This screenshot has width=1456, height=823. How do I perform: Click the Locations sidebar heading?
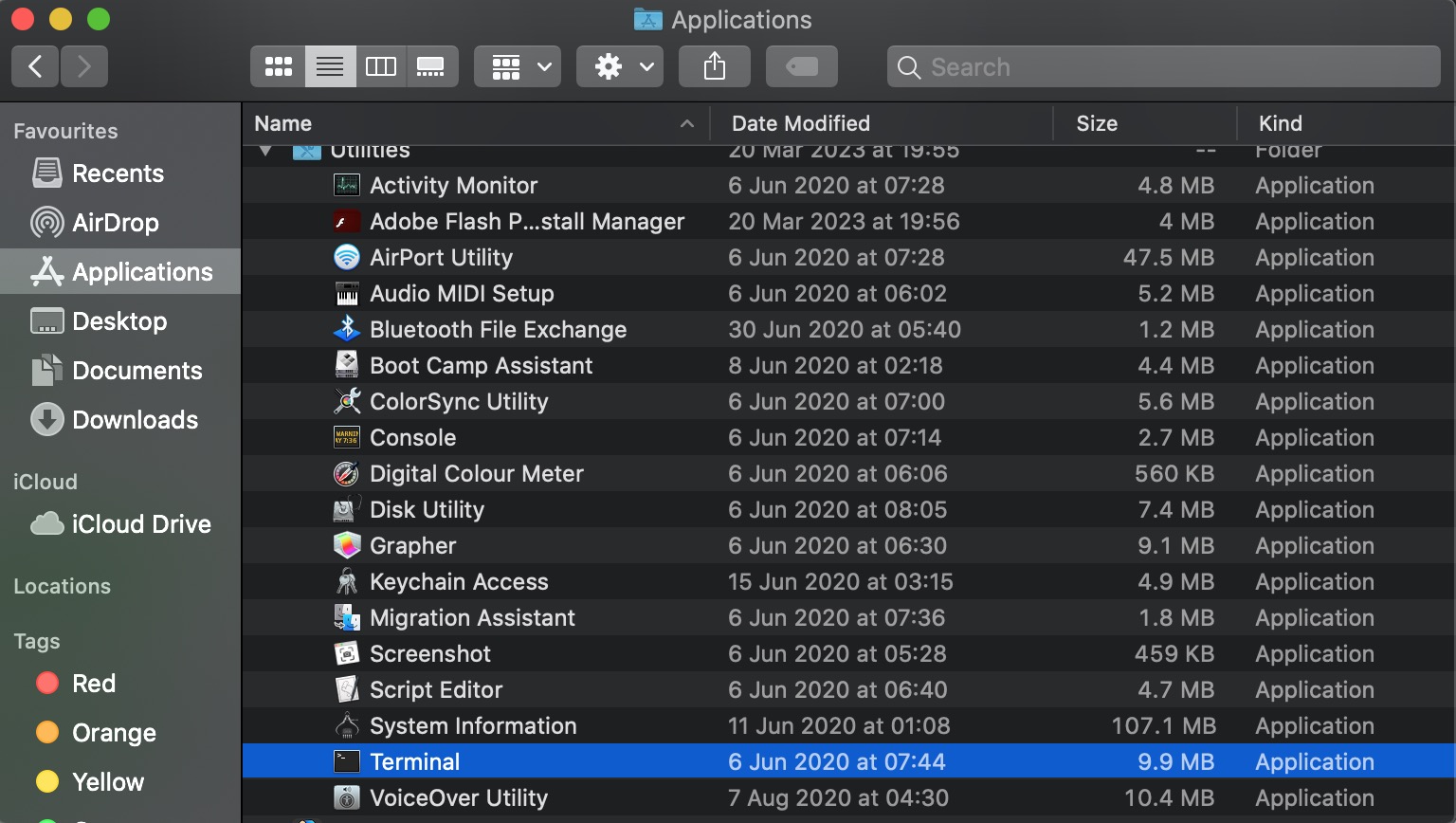tap(62, 586)
